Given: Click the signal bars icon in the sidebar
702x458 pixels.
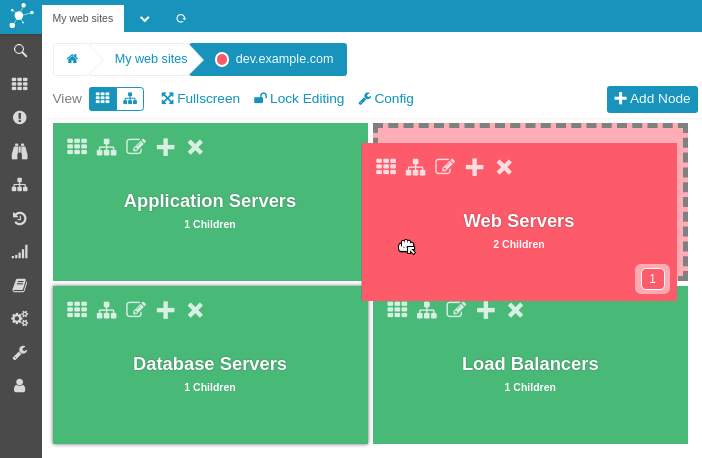Looking at the screenshot, I should tap(20, 252).
